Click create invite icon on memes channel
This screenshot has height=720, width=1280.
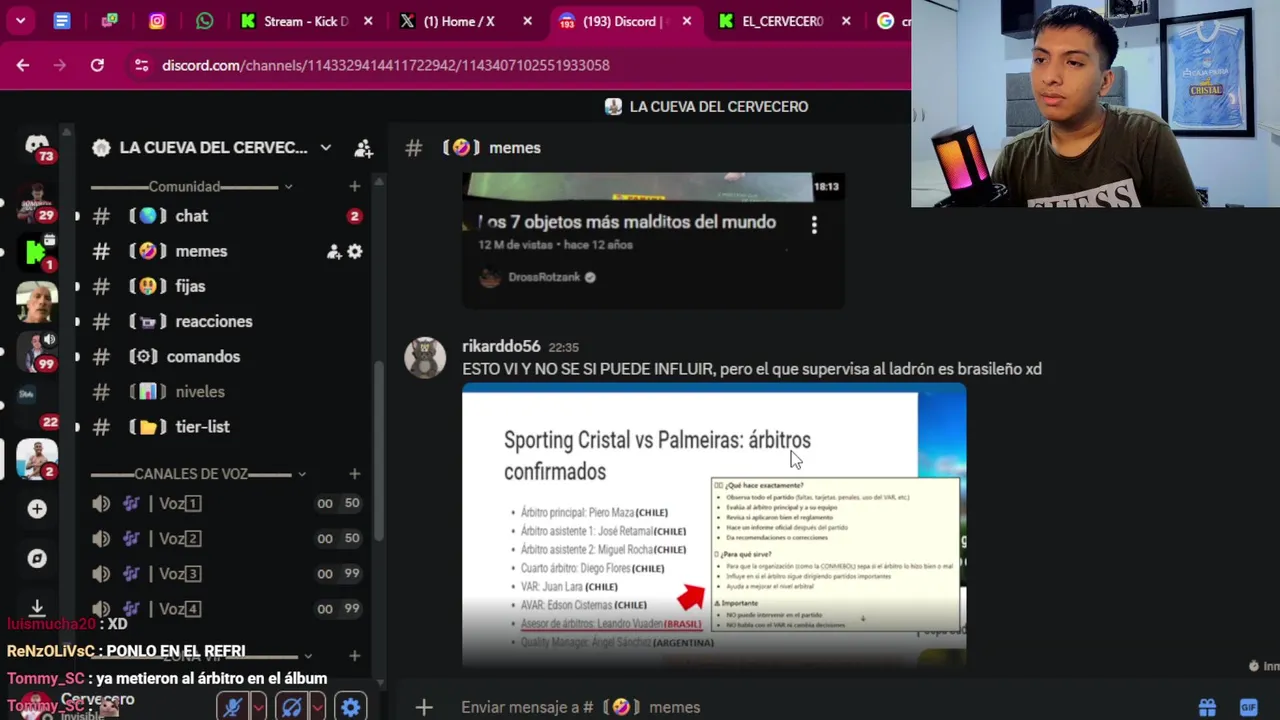pyautogui.click(x=334, y=251)
